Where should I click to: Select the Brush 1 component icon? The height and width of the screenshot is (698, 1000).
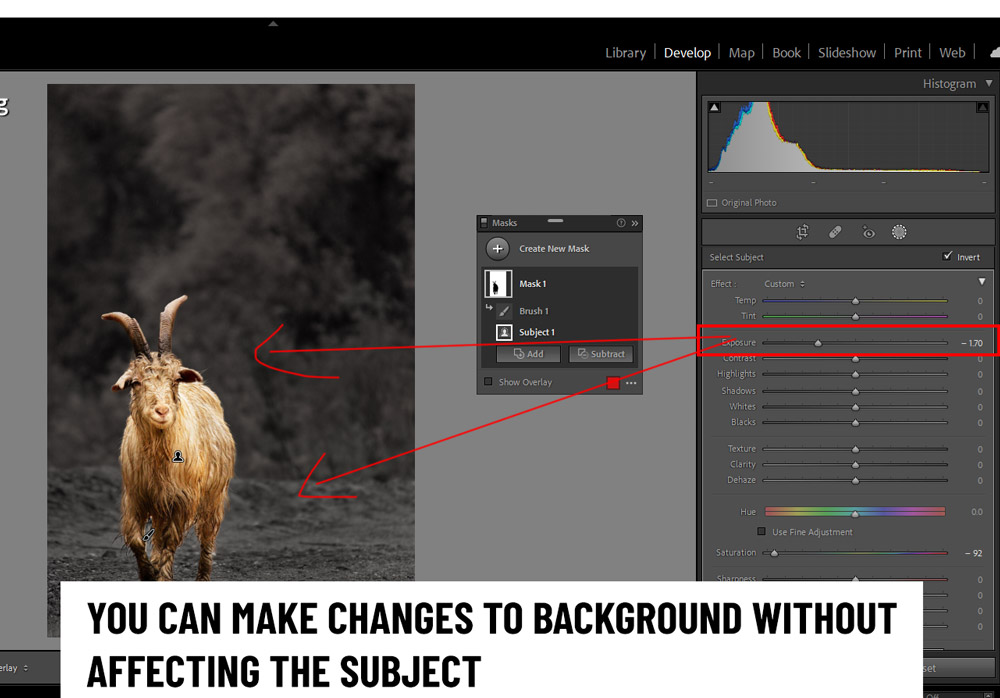[x=504, y=311]
